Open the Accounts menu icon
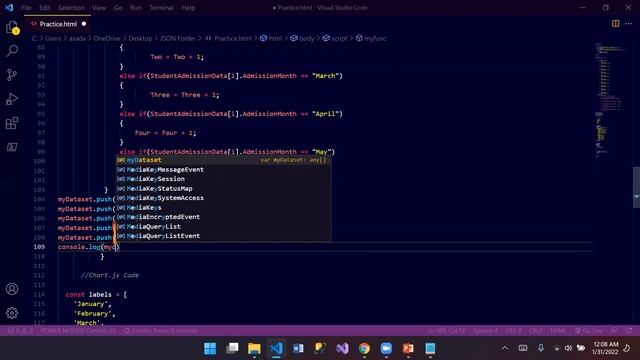The height and width of the screenshot is (360, 640). tap(12, 289)
